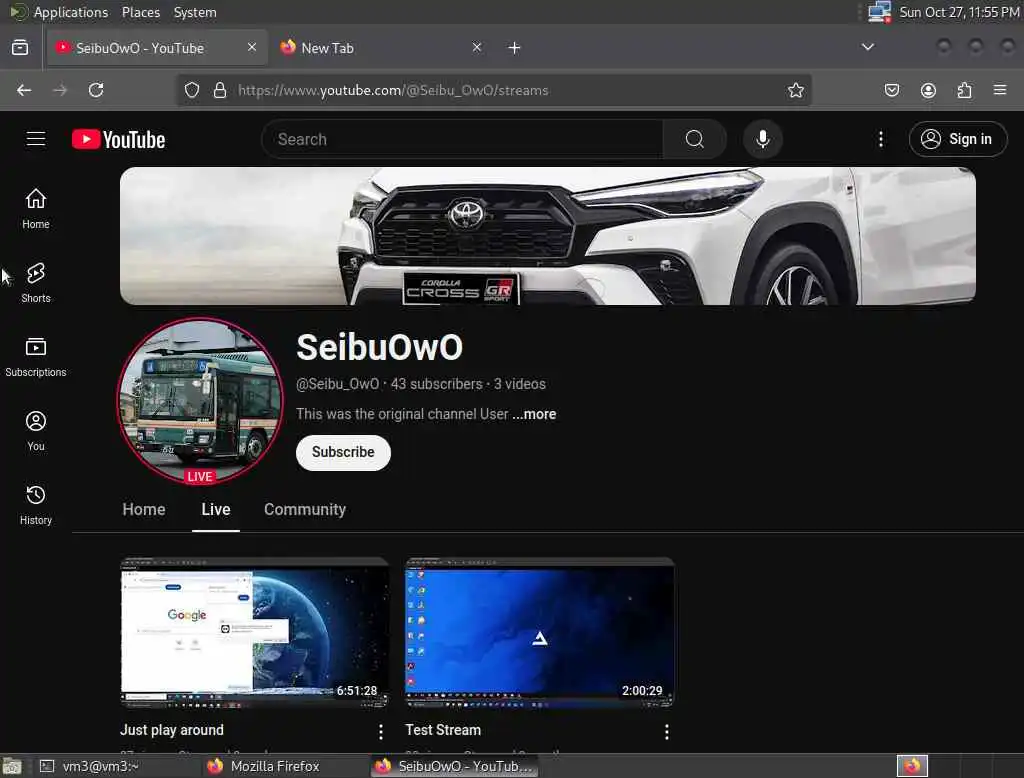Viewport: 1024px width, 778px height.
Task: Open the Just play around stream thumbnail
Action: click(x=255, y=632)
